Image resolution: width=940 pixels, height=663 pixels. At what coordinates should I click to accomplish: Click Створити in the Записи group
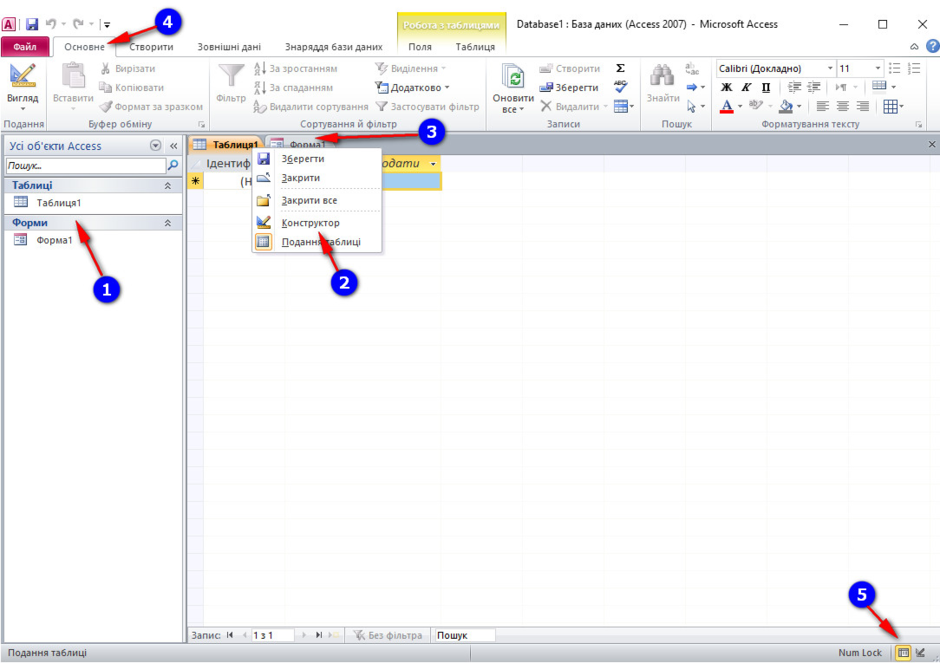570,68
